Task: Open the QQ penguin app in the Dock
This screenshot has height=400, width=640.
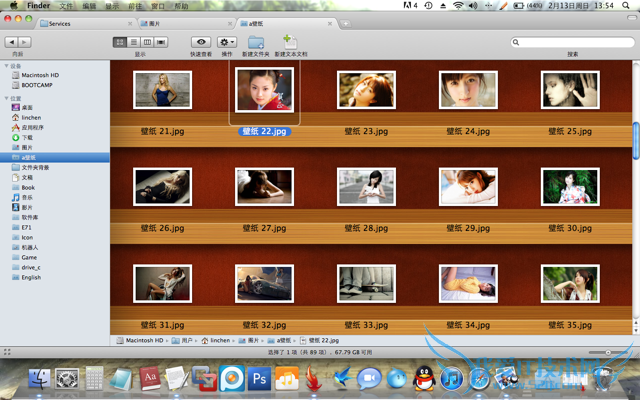Action: tap(424, 379)
